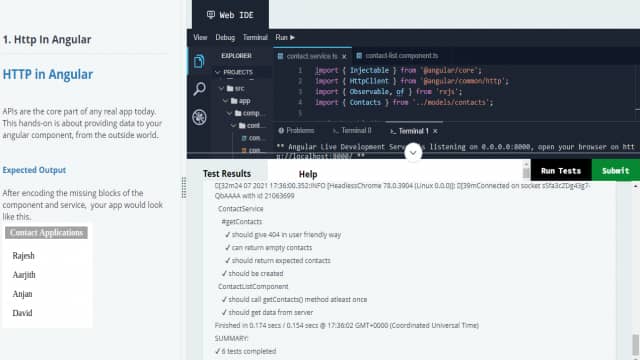Click the 'ContactListComponent' suite line

tap(253, 287)
